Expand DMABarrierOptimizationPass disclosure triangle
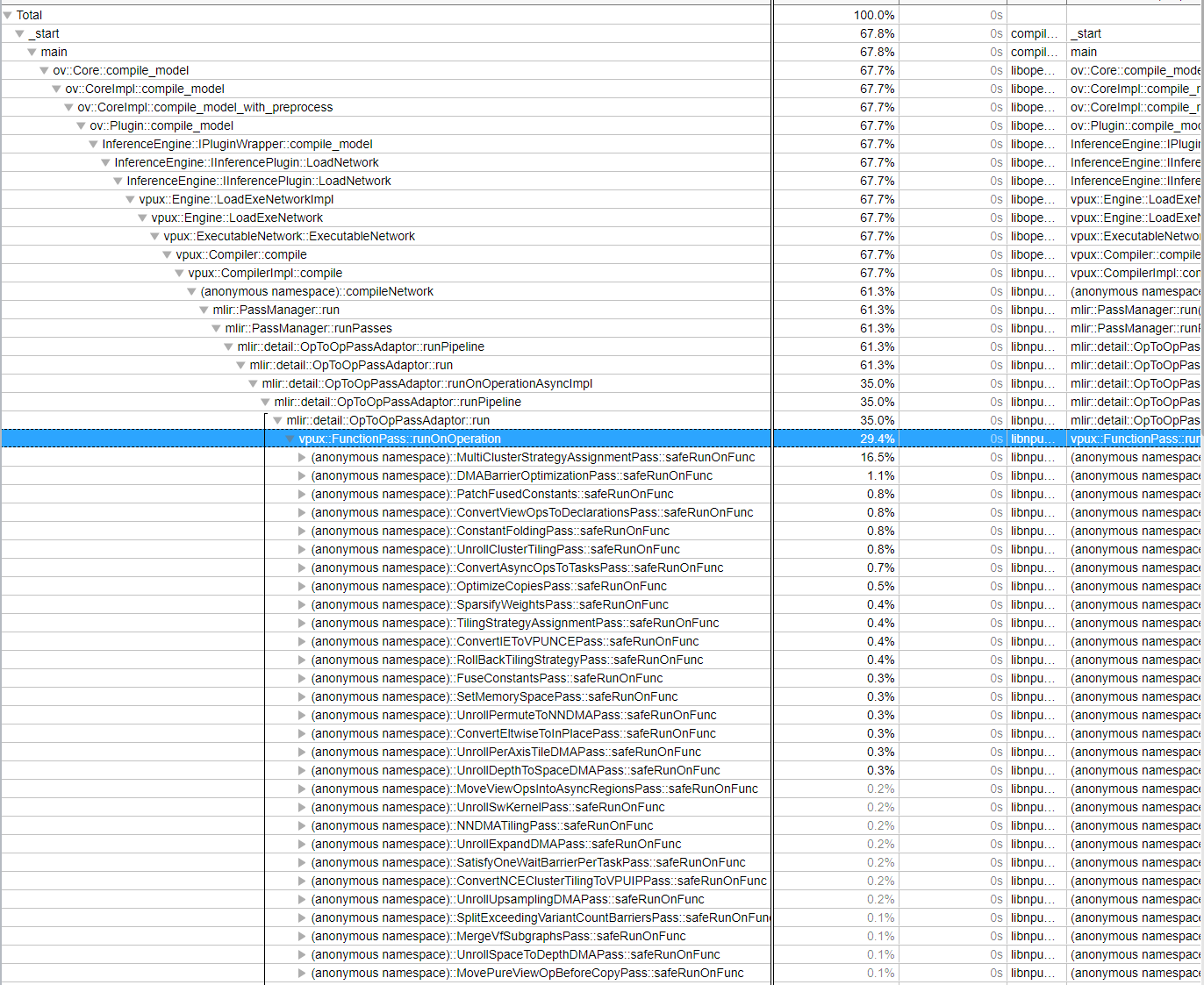 coord(303,475)
